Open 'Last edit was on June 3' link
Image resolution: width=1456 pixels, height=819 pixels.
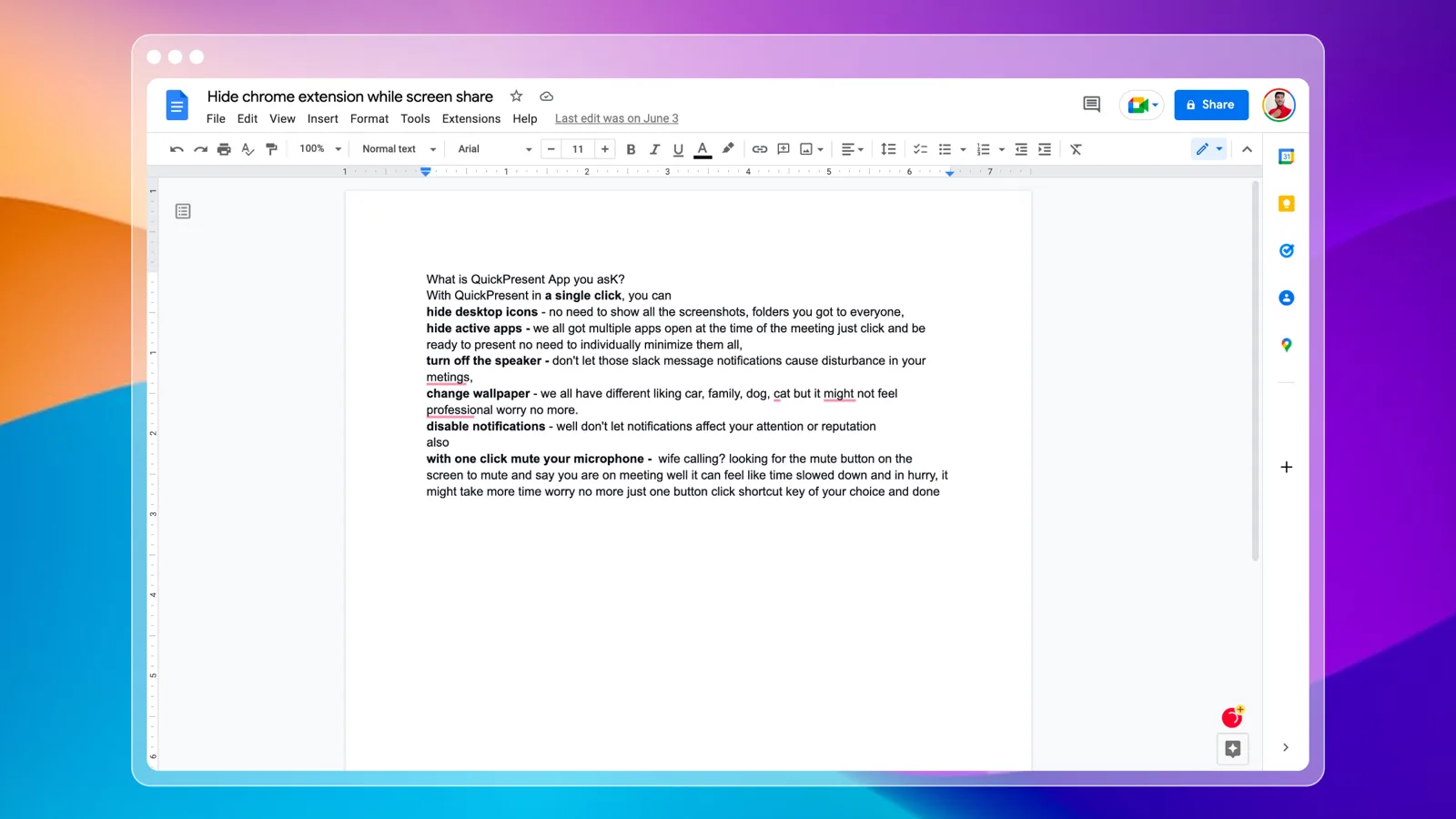pyautogui.click(x=616, y=118)
